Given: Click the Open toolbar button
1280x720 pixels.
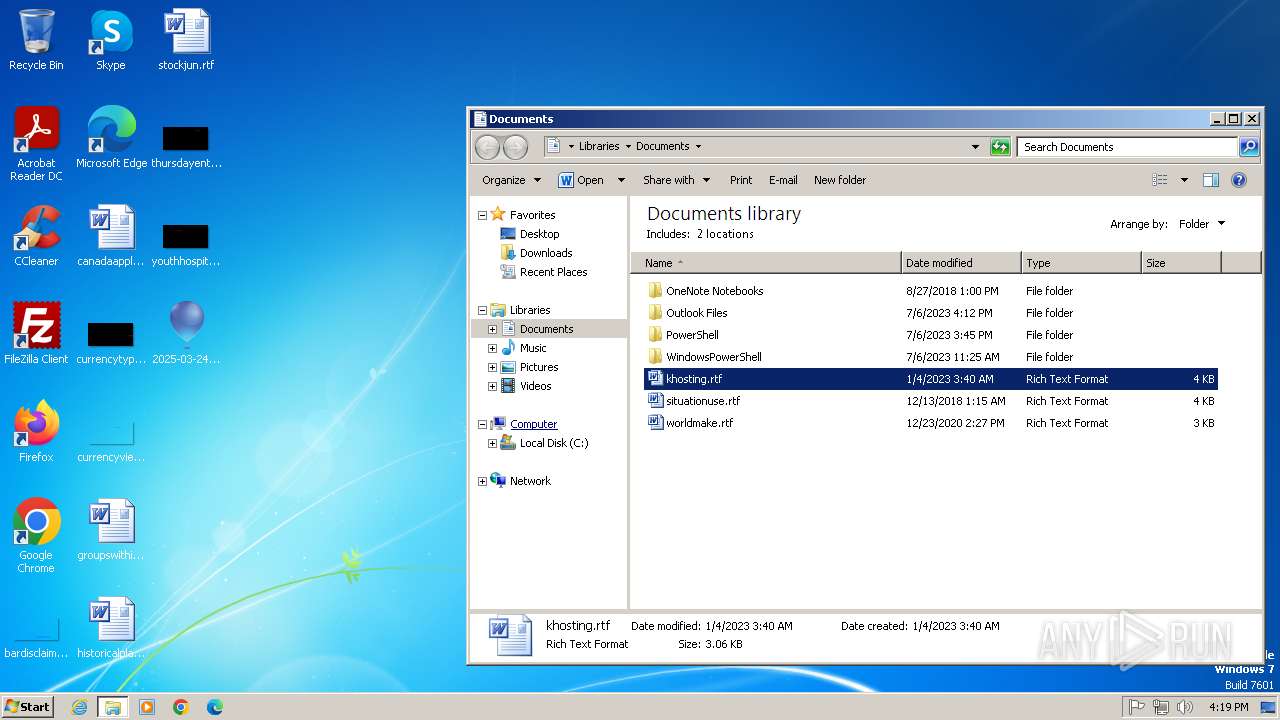Looking at the screenshot, I should 581,180.
